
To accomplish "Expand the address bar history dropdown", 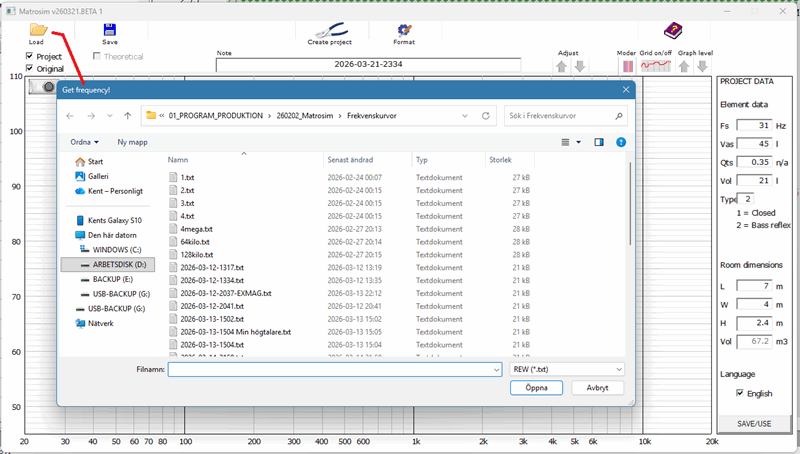I will click(465, 116).
